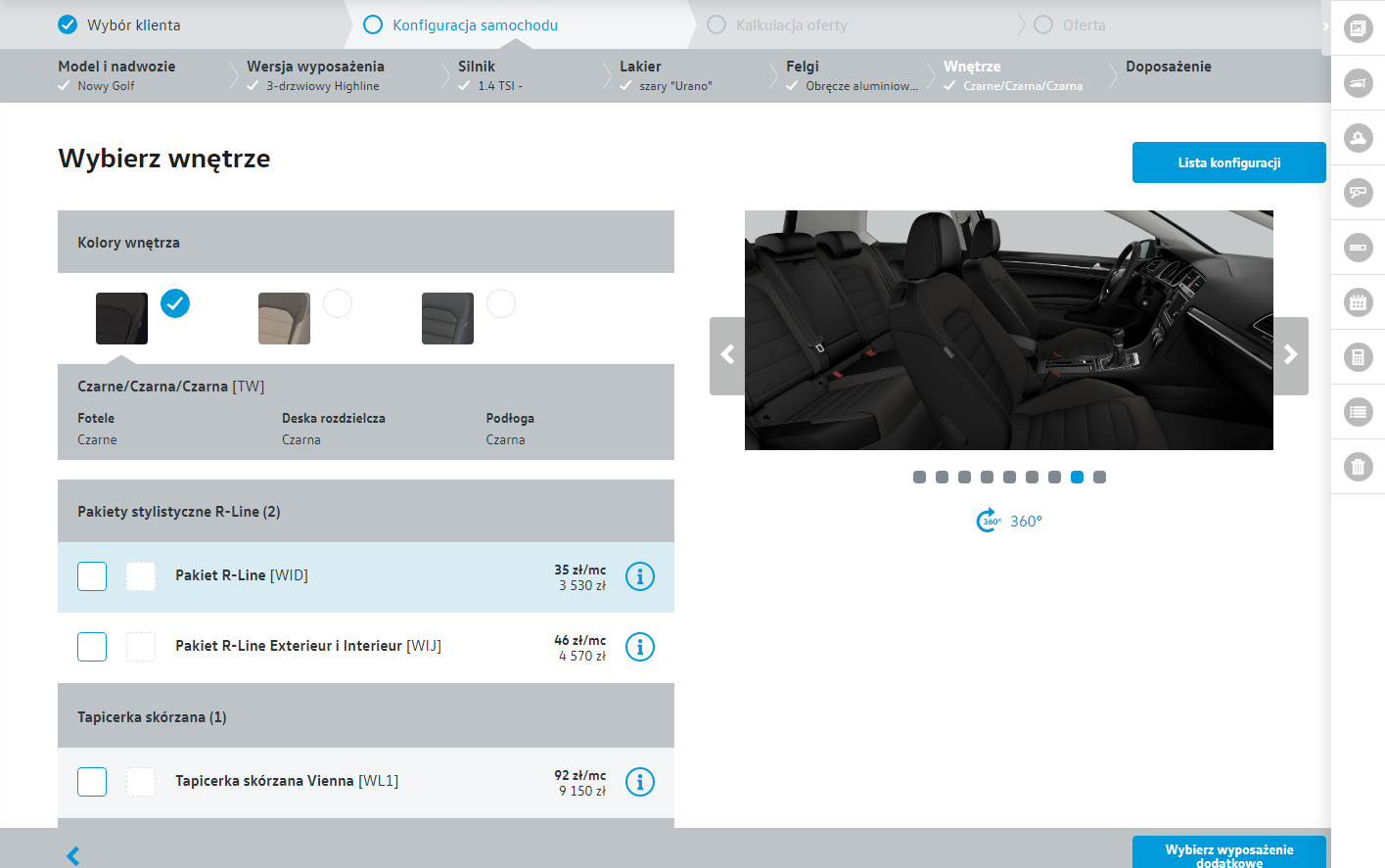Click the price 4 570 zł

(x=582, y=656)
